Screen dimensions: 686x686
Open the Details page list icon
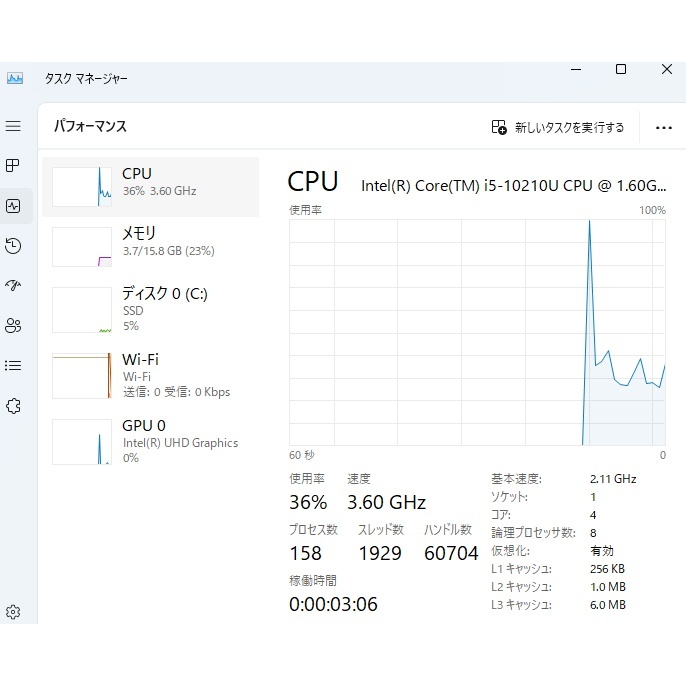click(13, 365)
